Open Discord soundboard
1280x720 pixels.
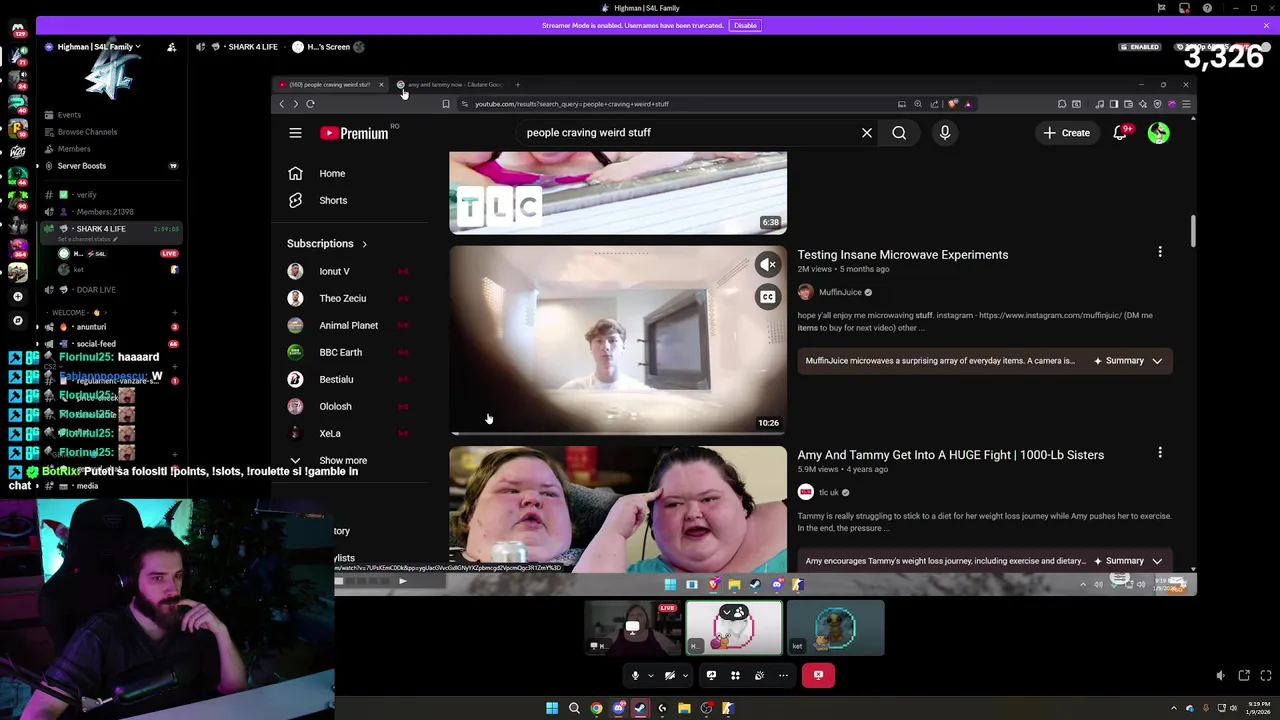(x=759, y=676)
